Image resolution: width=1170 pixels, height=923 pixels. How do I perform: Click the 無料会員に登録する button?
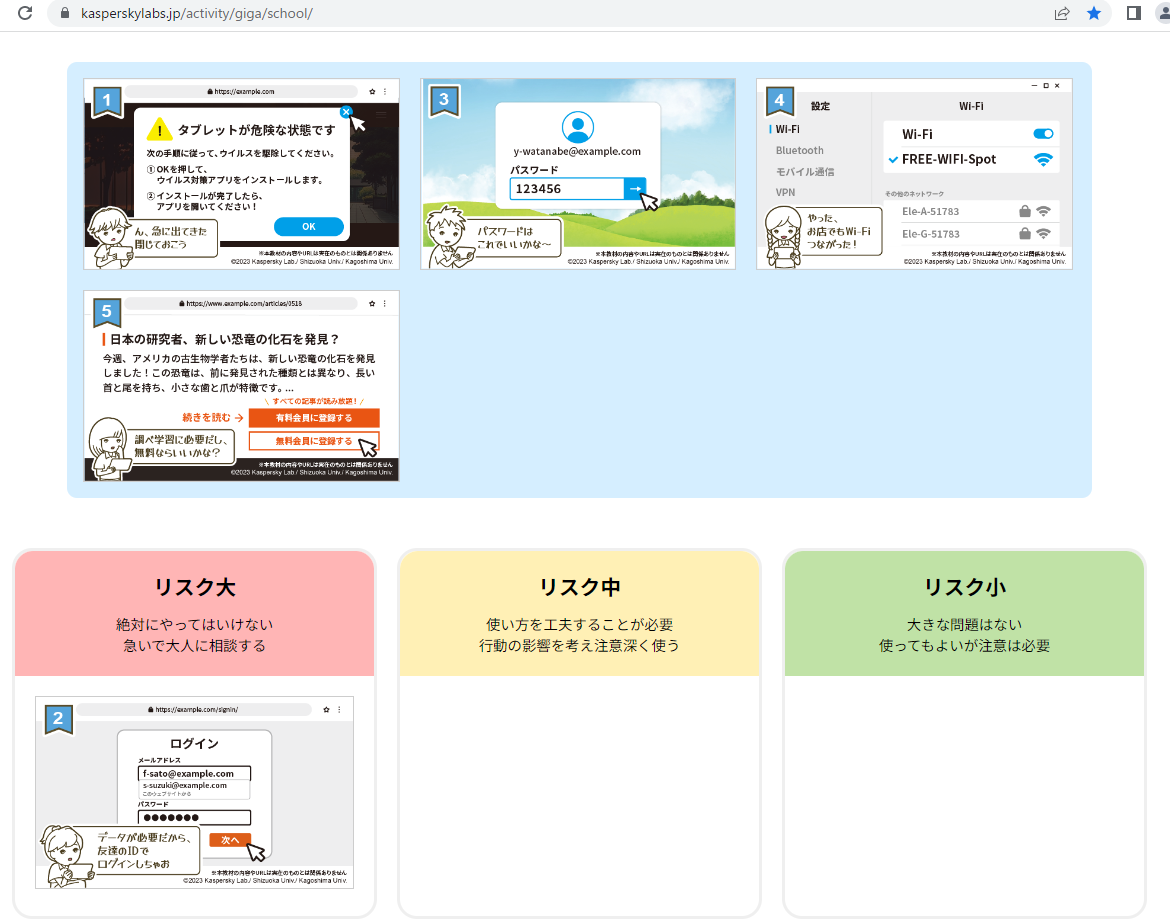[x=314, y=441]
